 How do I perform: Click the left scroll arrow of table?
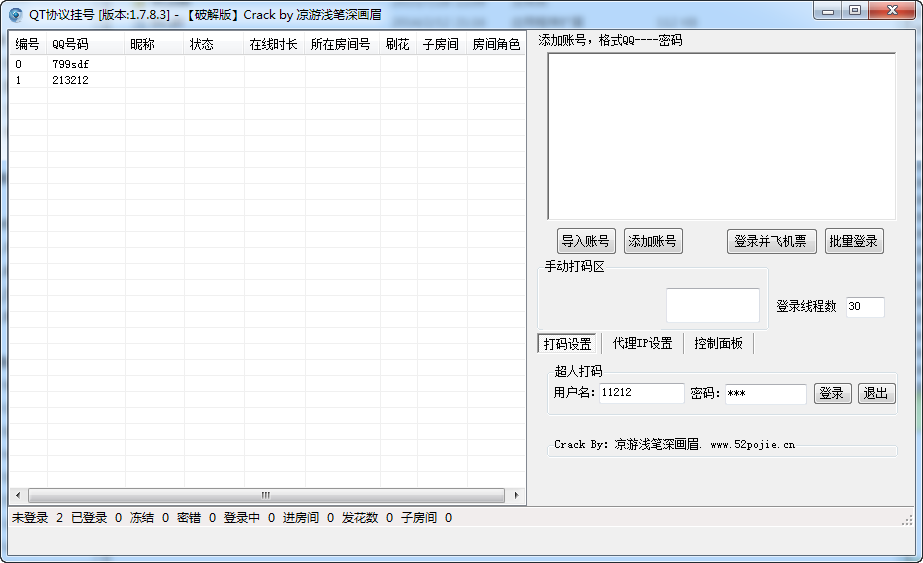coord(18,495)
